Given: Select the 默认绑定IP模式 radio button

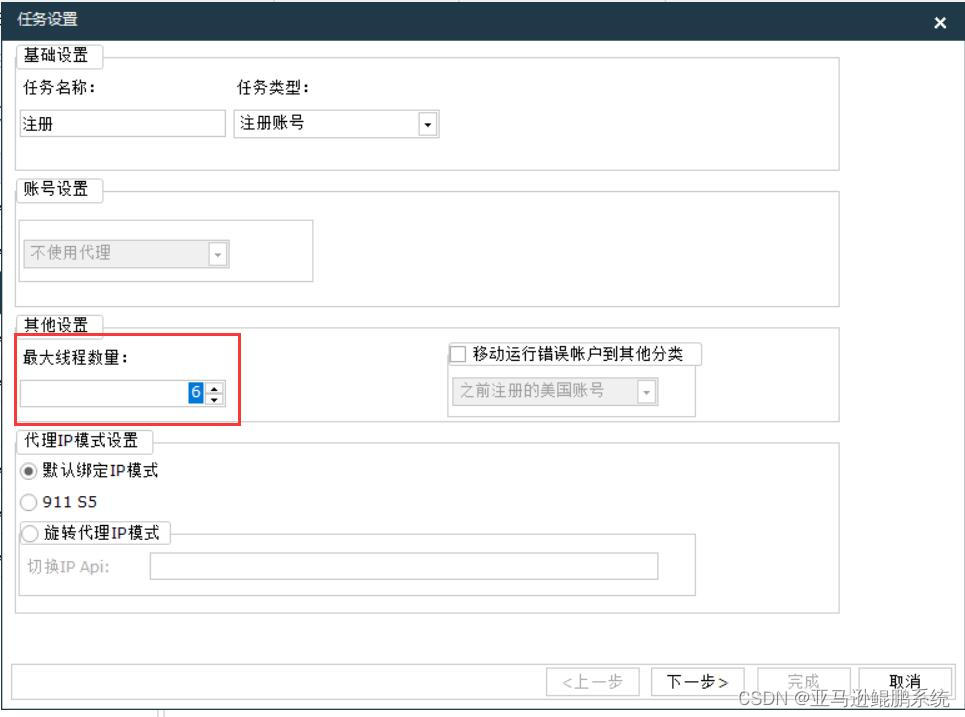Looking at the screenshot, I should (28, 471).
